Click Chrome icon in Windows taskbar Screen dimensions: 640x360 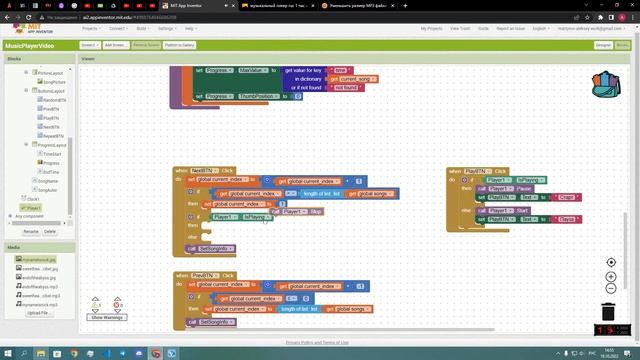(x=73, y=353)
